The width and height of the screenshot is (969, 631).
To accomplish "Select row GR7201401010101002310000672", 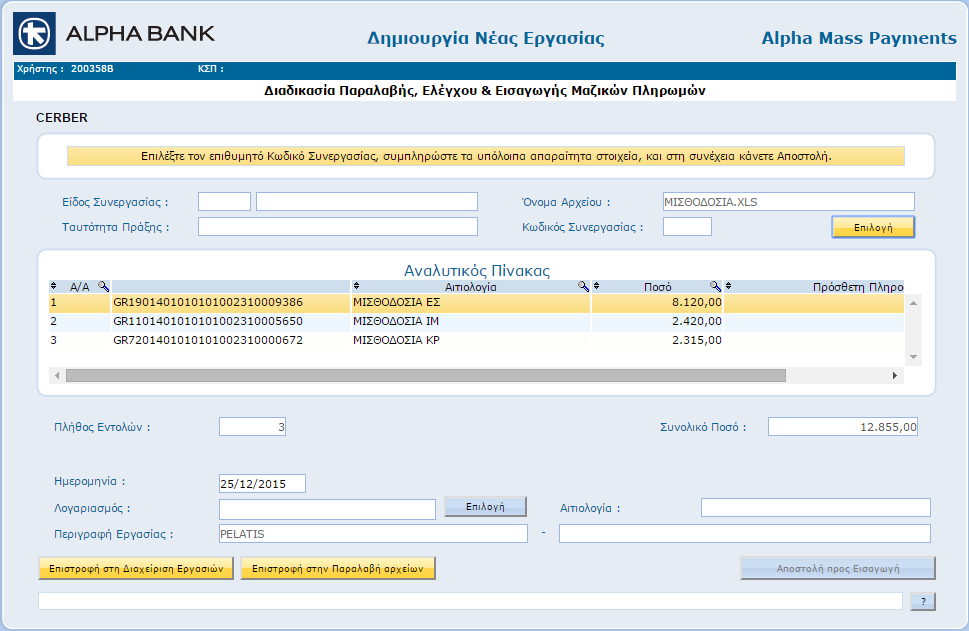I will (476, 340).
